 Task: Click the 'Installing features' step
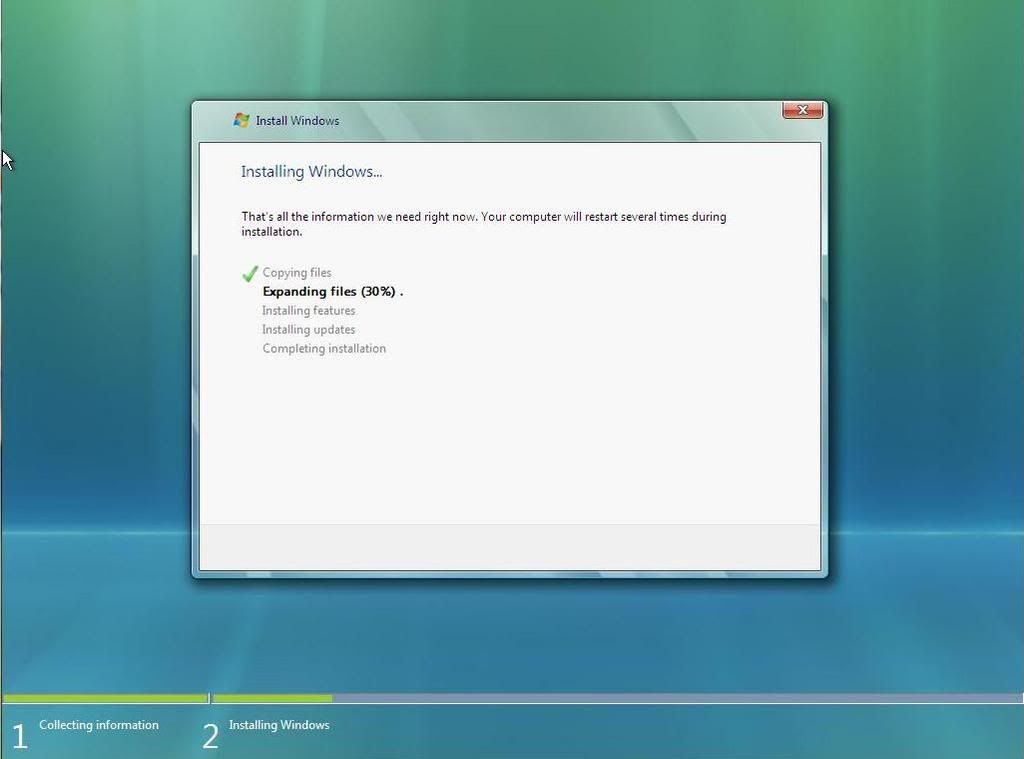308,310
